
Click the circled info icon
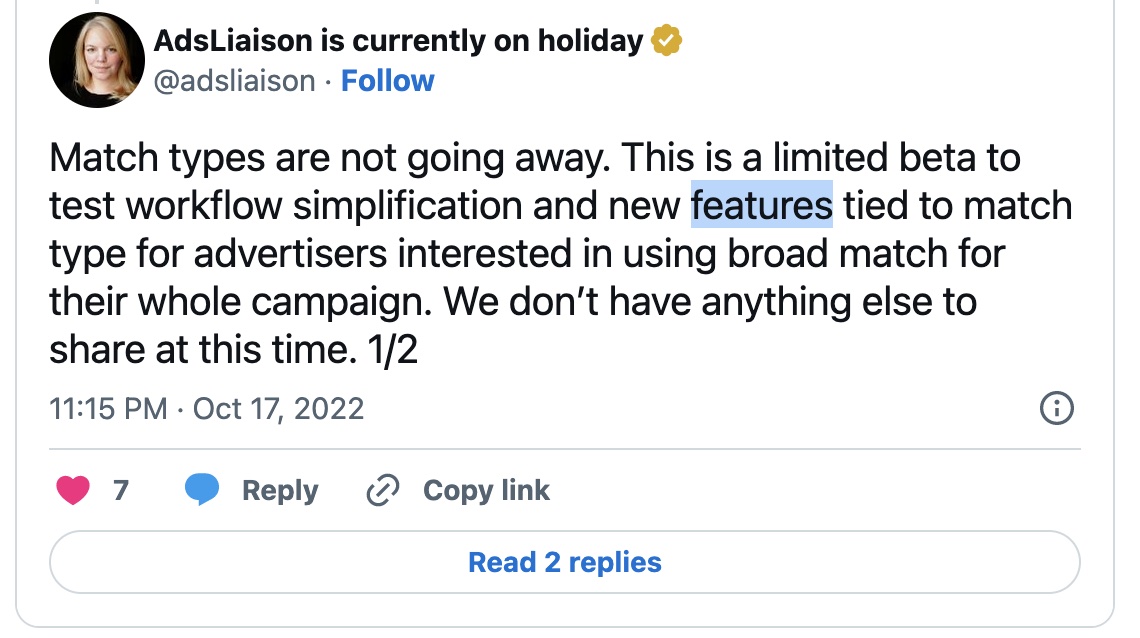tap(1057, 408)
